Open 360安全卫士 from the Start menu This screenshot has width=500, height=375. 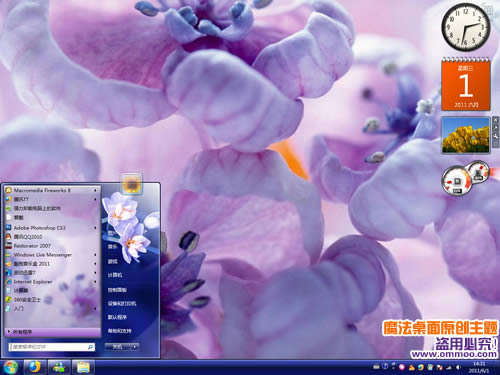[x=52, y=300]
